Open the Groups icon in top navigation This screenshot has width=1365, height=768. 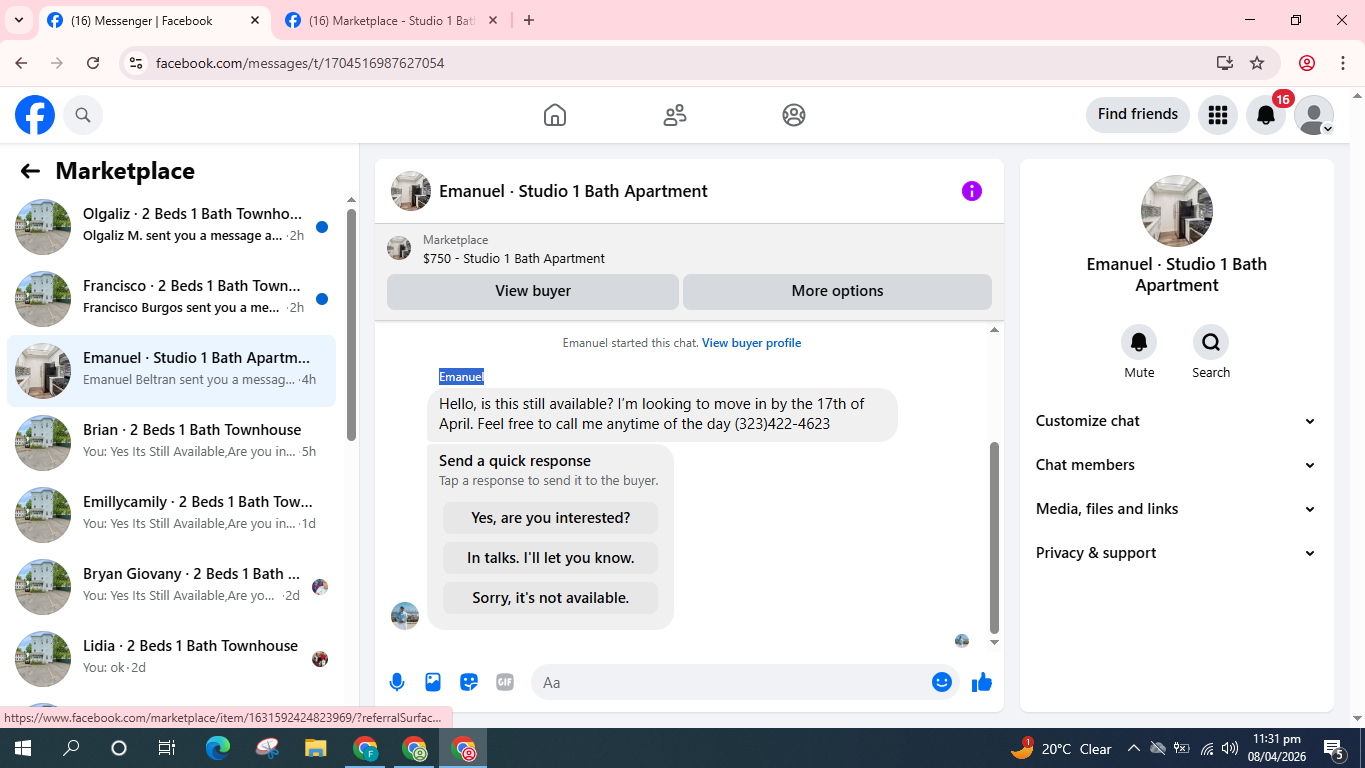click(x=794, y=115)
